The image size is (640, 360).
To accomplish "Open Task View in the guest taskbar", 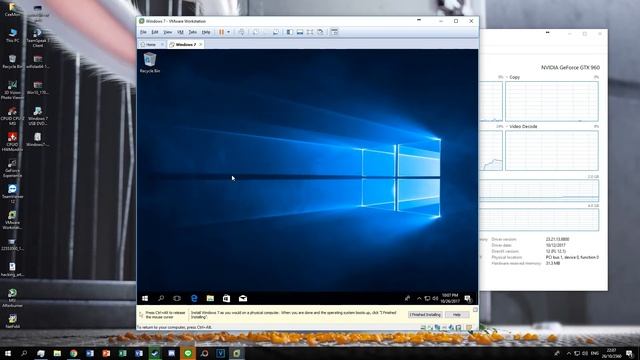I will [177, 298].
